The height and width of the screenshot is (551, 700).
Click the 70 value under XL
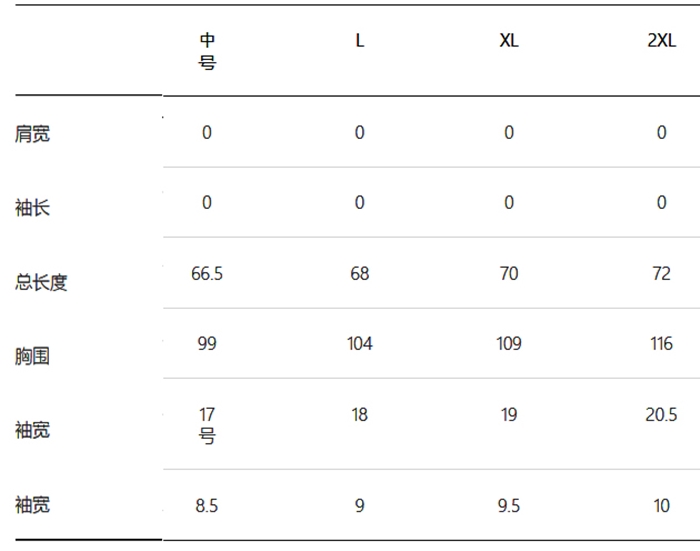click(509, 274)
